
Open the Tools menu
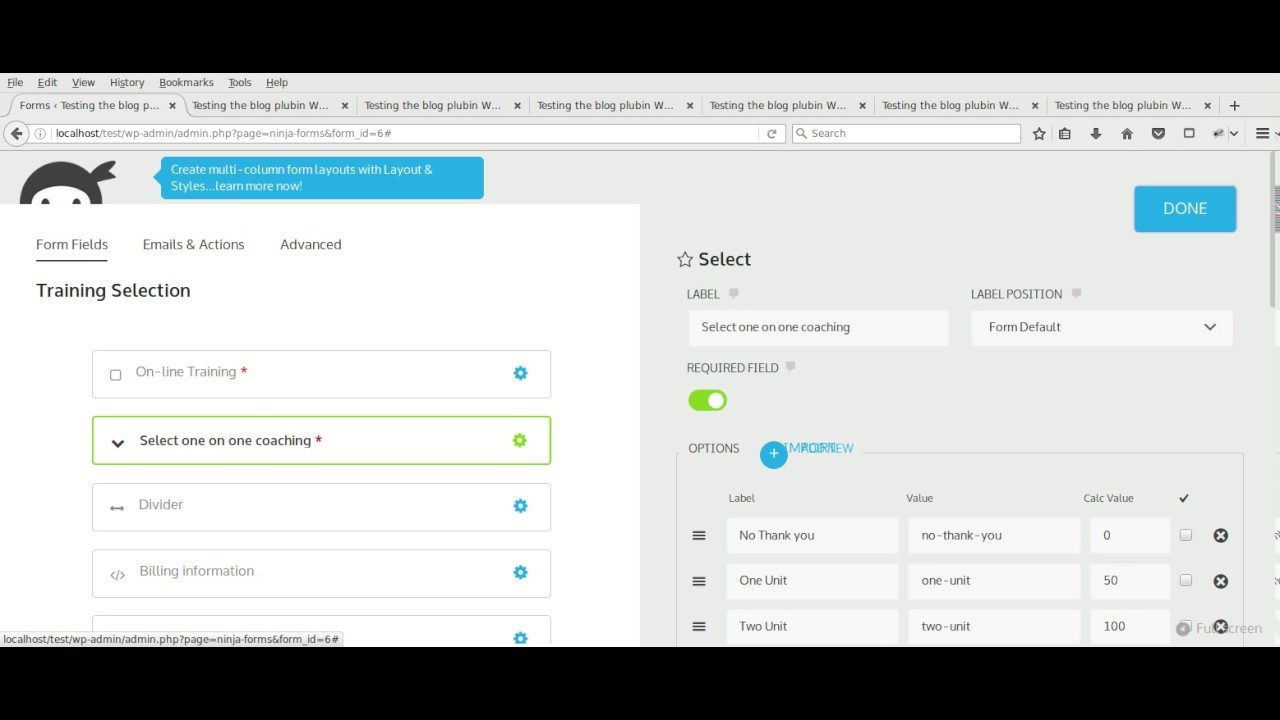point(239,82)
